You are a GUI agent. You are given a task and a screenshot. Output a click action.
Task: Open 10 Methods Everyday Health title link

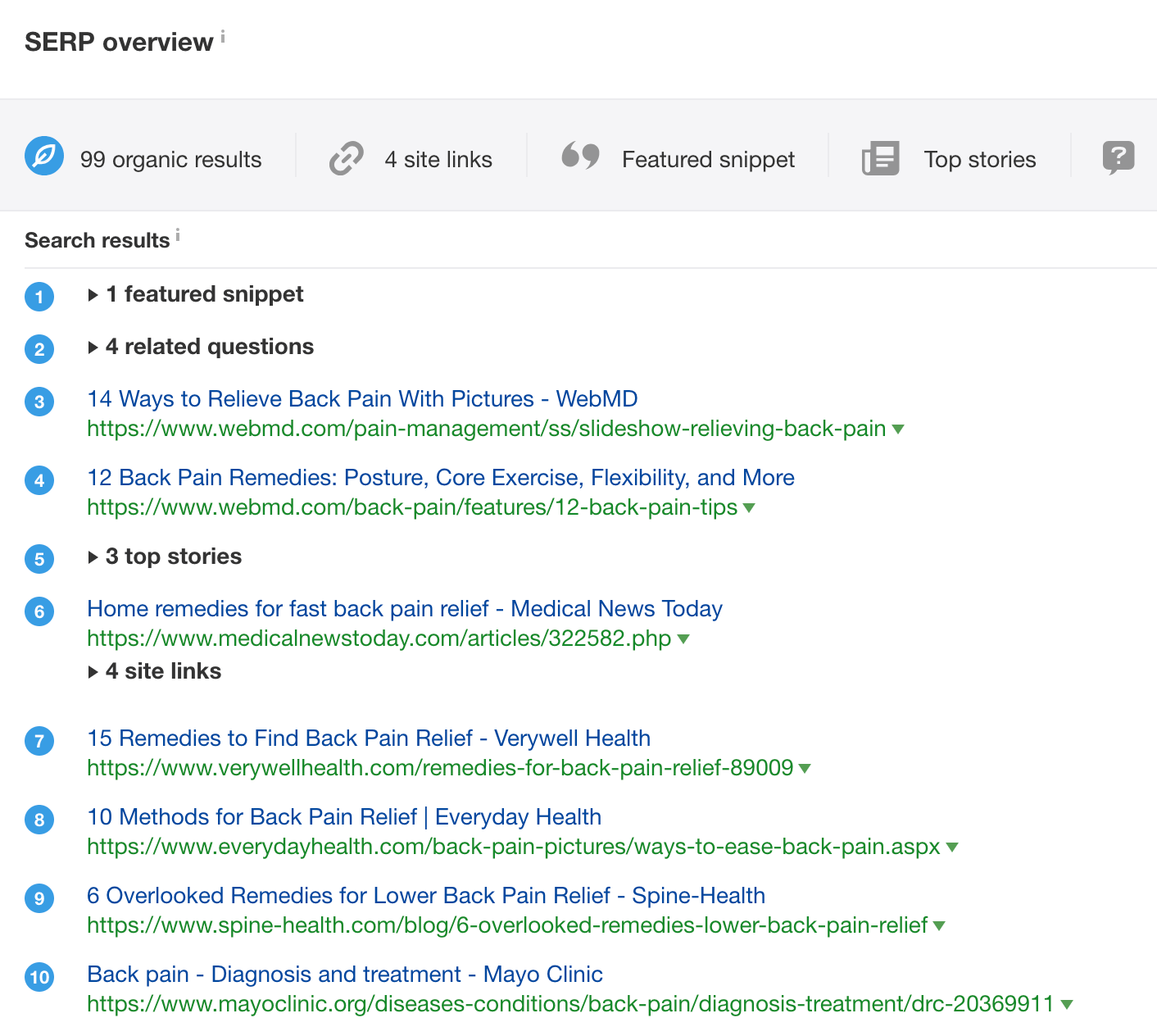click(x=344, y=816)
